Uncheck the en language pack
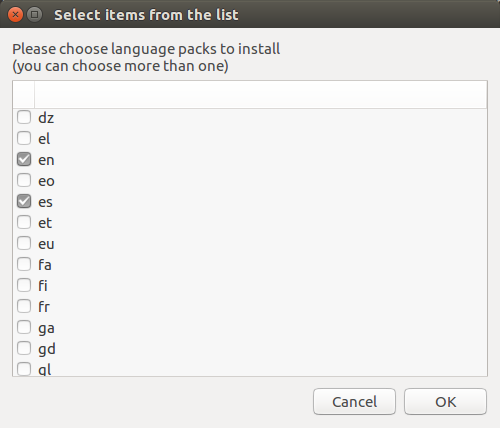The image size is (500, 428). (x=24, y=159)
